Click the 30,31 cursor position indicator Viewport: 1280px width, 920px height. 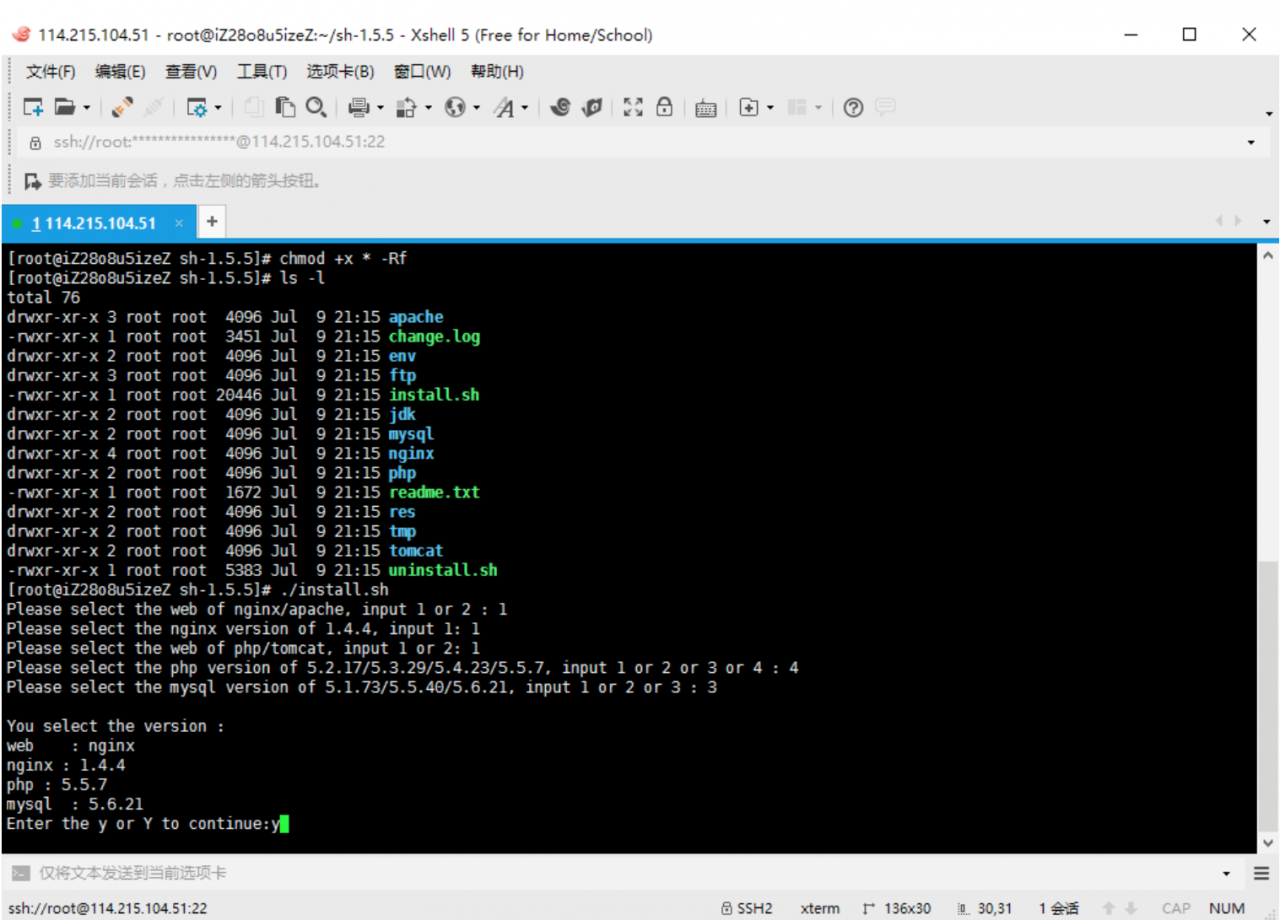[985, 908]
